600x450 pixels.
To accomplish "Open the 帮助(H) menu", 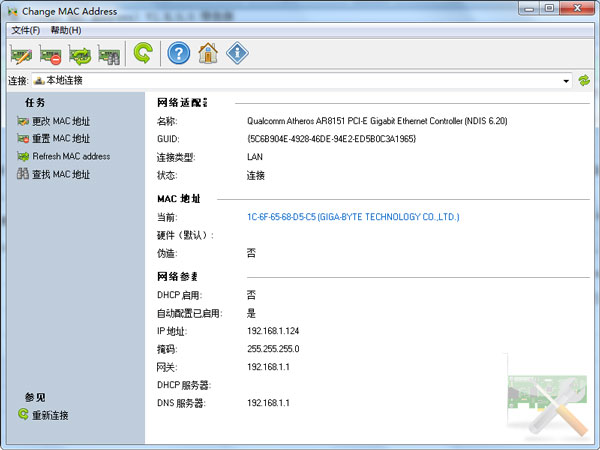I will [66, 30].
